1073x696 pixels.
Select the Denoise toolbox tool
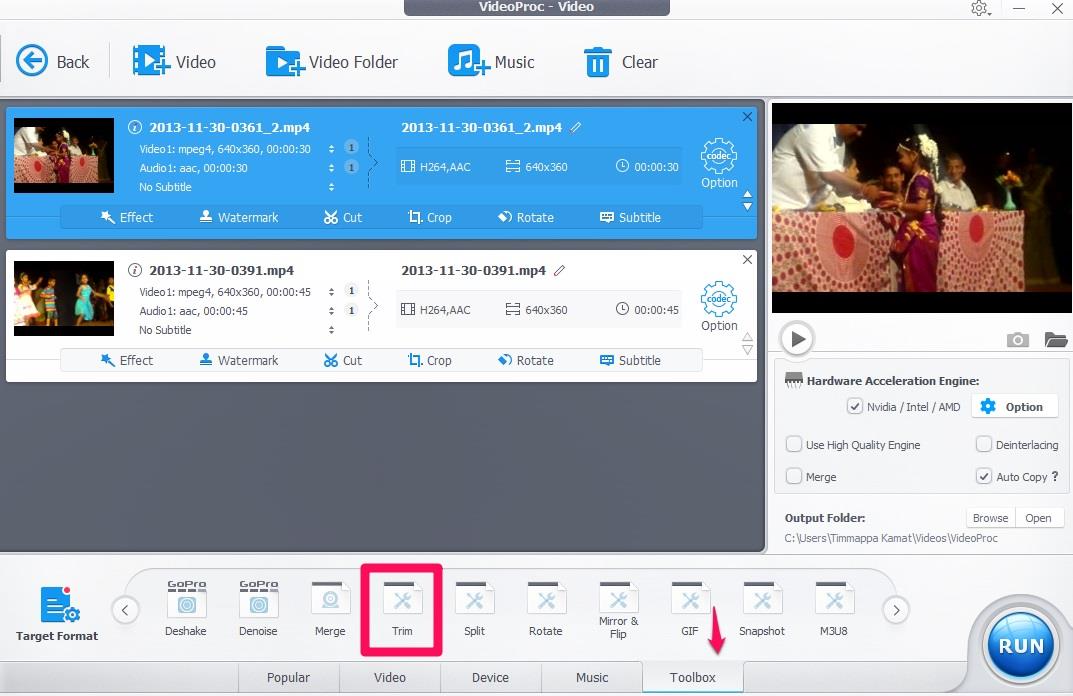click(258, 608)
